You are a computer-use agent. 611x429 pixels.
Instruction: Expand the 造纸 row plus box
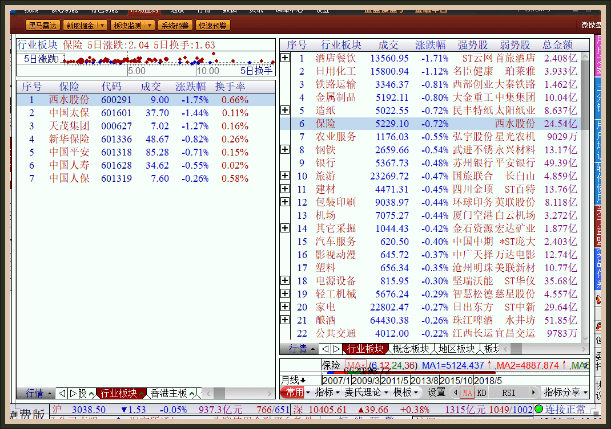pyautogui.click(x=285, y=110)
